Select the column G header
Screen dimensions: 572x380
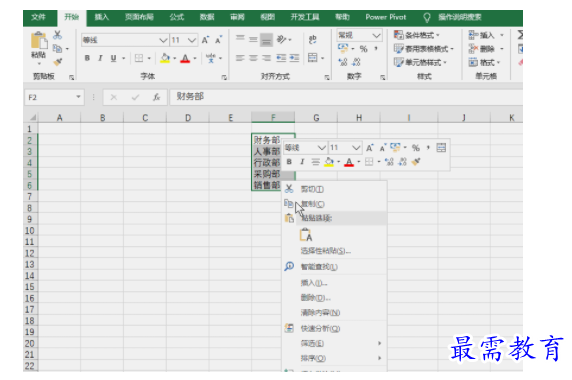pyautogui.click(x=316, y=118)
